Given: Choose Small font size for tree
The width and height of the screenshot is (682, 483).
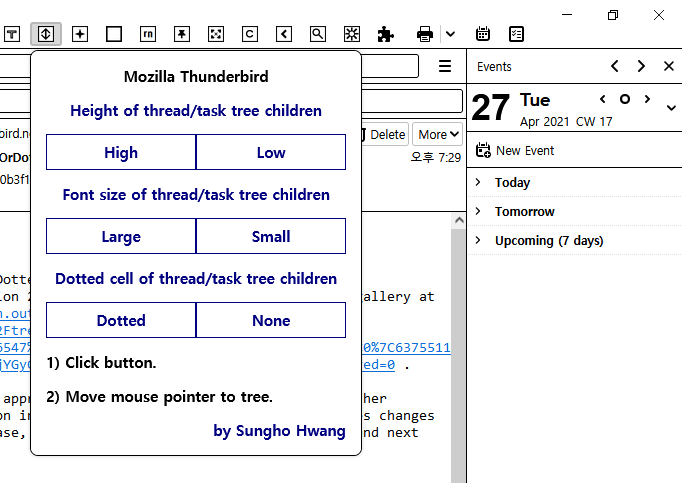Looking at the screenshot, I should click(x=271, y=236).
